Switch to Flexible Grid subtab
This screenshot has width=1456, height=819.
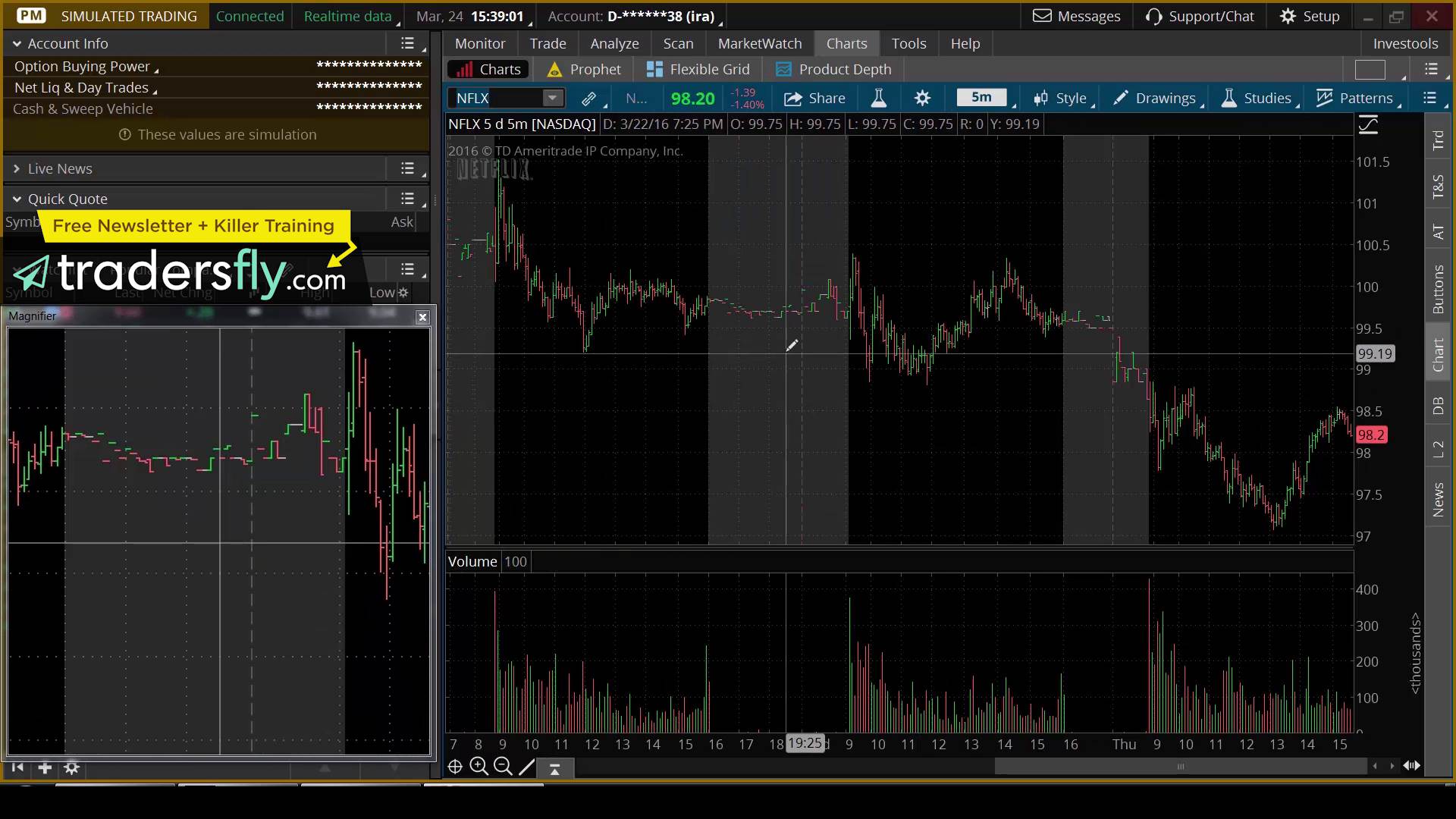pyautogui.click(x=698, y=70)
